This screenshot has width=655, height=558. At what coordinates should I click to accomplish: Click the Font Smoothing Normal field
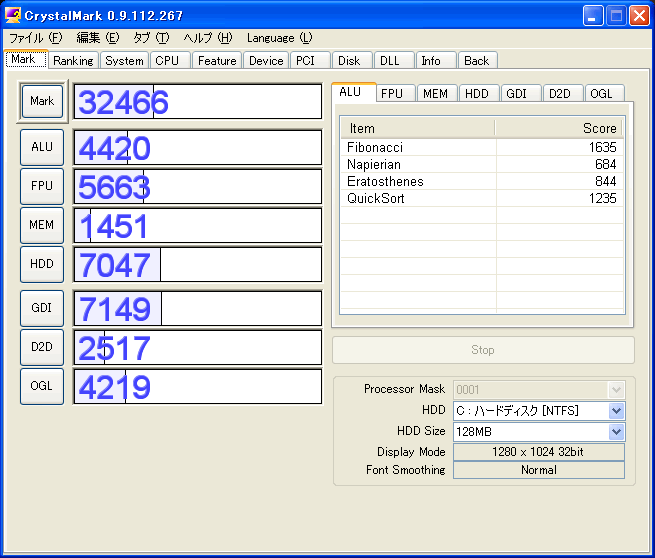(x=538, y=470)
